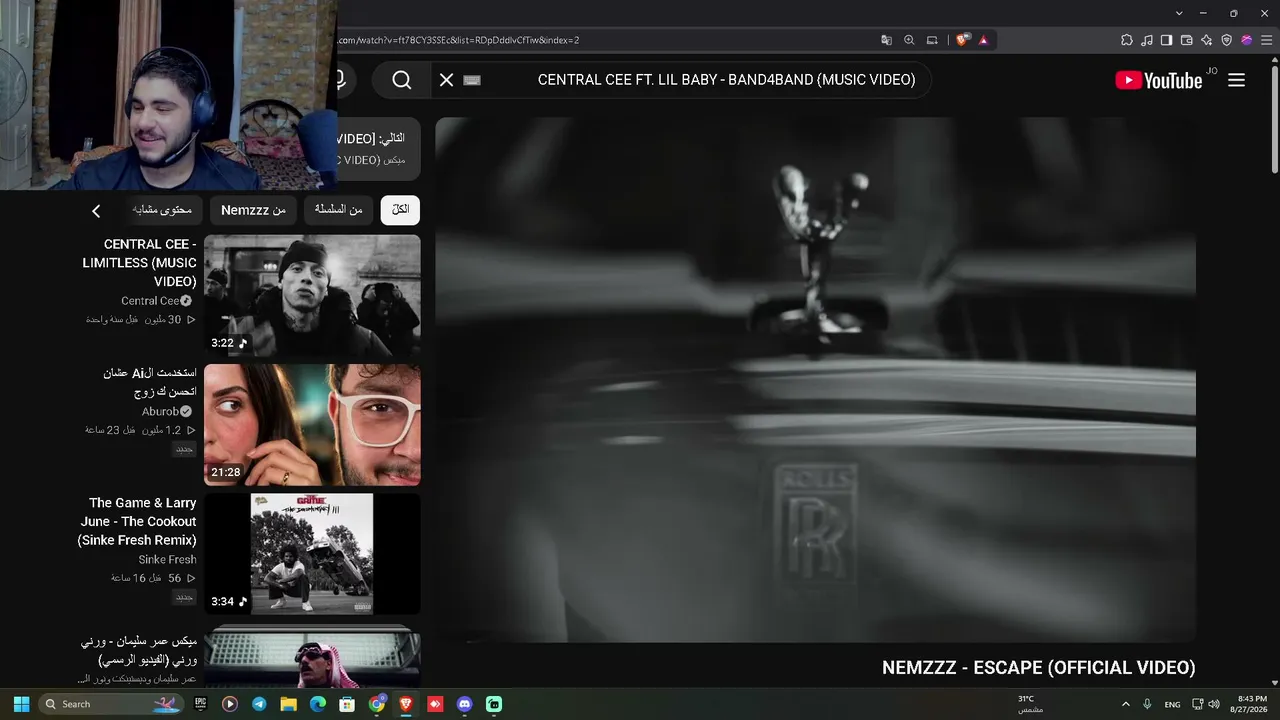Image resolution: width=1280 pixels, height=720 pixels.
Task: Open the green app icon next to Discord
Action: click(494, 704)
